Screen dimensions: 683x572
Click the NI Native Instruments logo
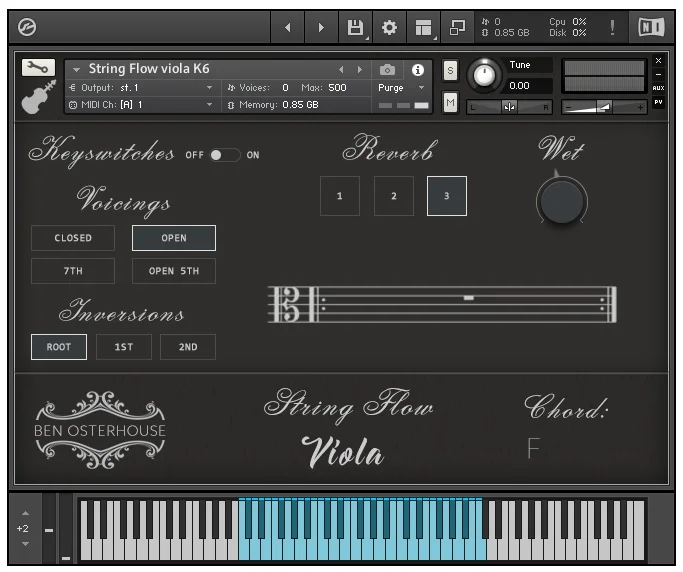pos(651,27)
